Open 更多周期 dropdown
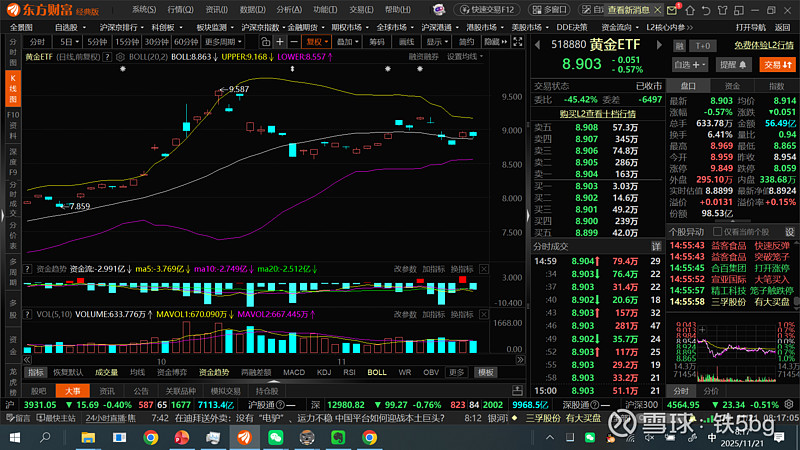This screenshot has height=450, width=800. pyautogui.click(x=223, y=42)
